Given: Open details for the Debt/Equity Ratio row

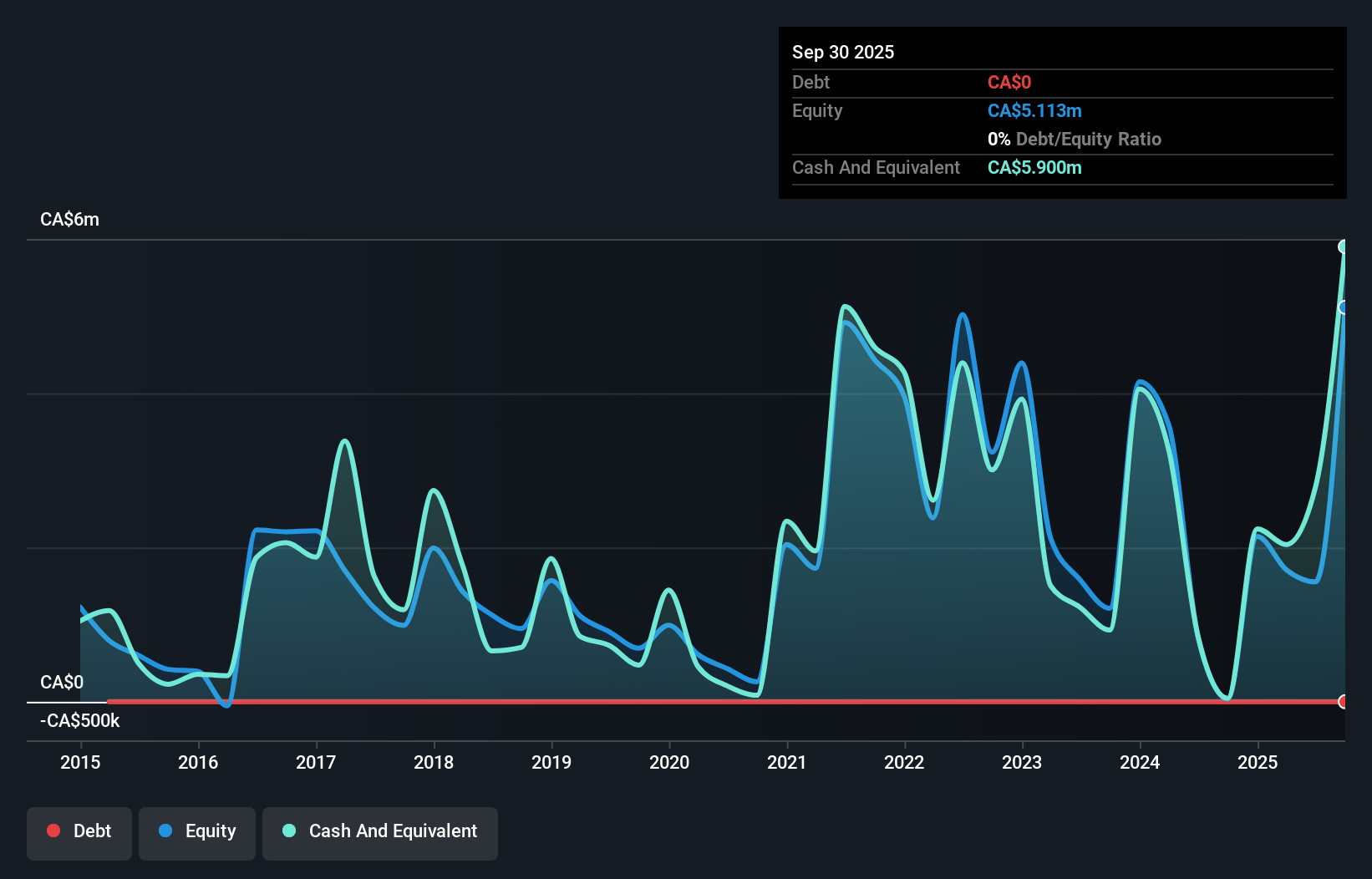Looking at the screenshot, I should (1075, 139).
